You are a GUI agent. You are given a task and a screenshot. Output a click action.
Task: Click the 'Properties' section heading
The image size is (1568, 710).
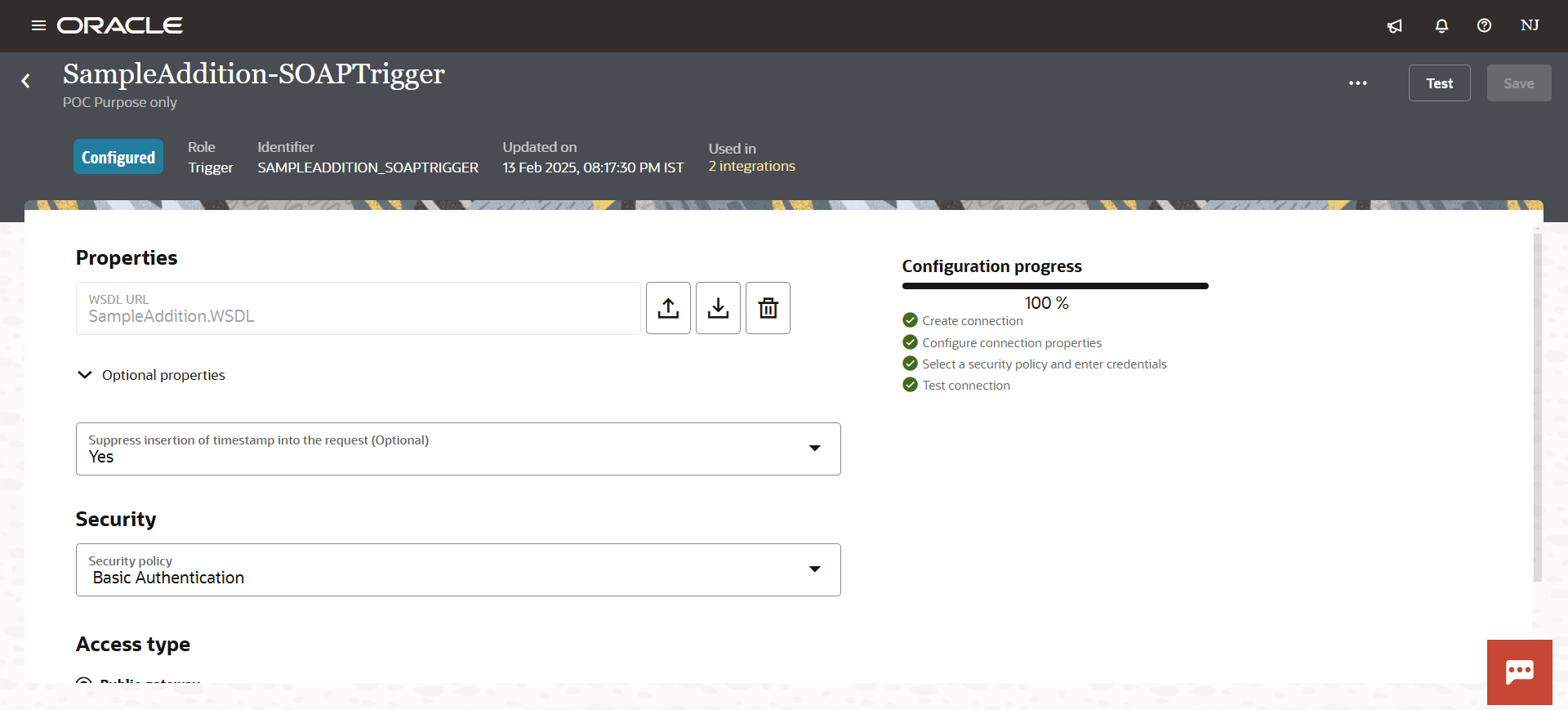pos(127,258)
